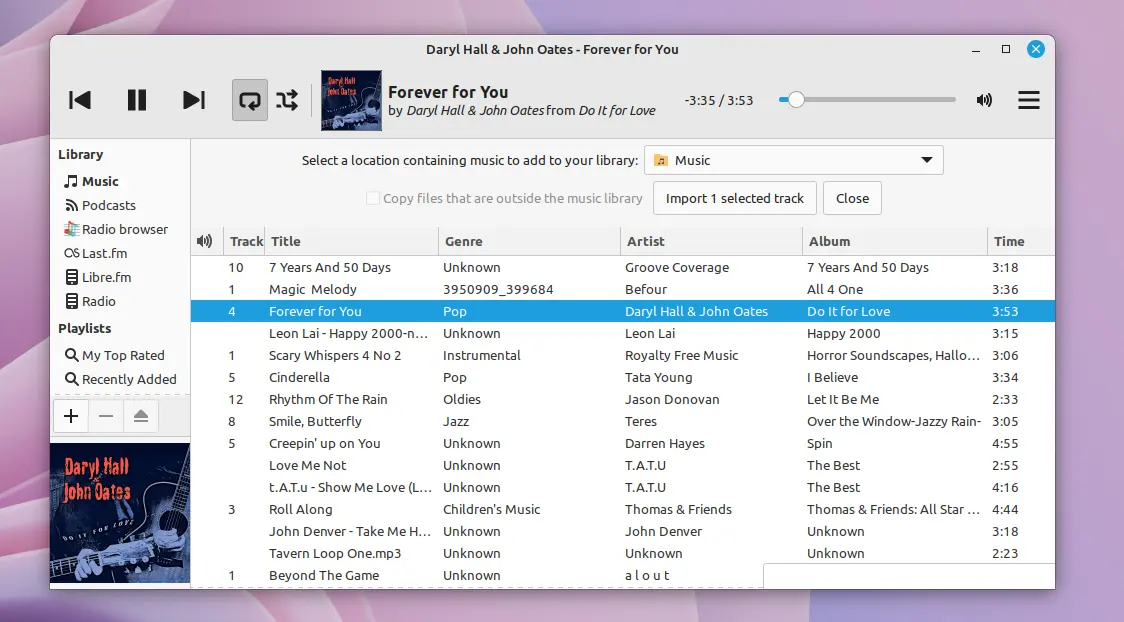Click the playback position slider
Viewport: 1124px width, 622px height.
pyautogui.click(x=867, y=100)
